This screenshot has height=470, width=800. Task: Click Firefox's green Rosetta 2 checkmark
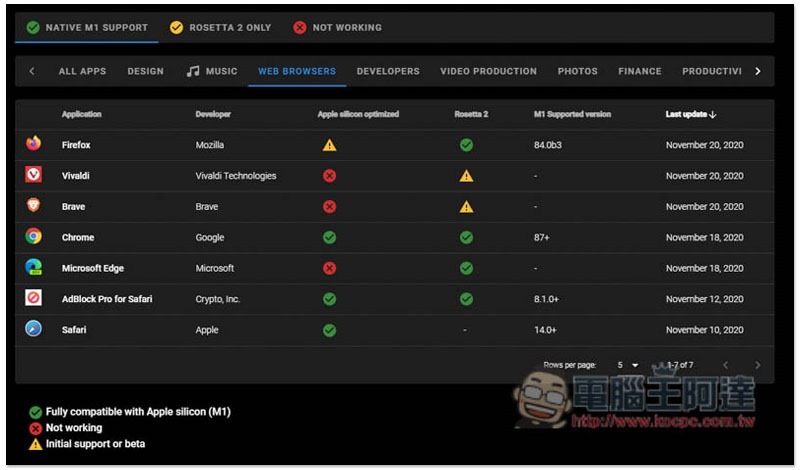(466, 145)
